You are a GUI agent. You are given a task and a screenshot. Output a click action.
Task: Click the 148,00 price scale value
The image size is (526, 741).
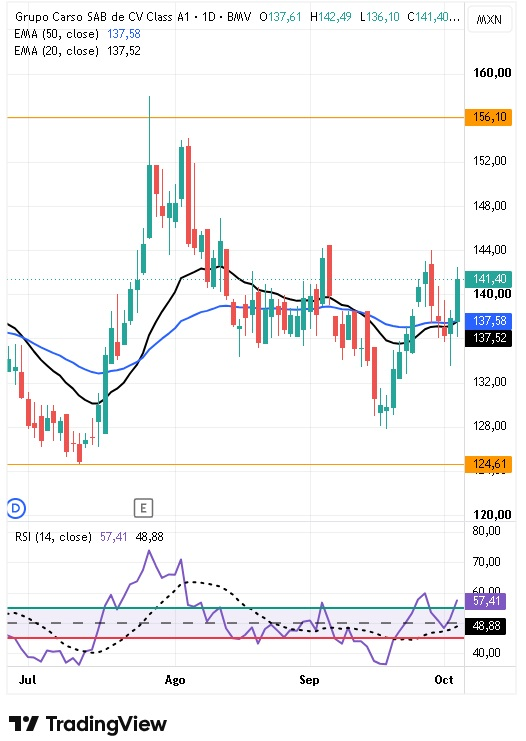(x=490, y=206)
